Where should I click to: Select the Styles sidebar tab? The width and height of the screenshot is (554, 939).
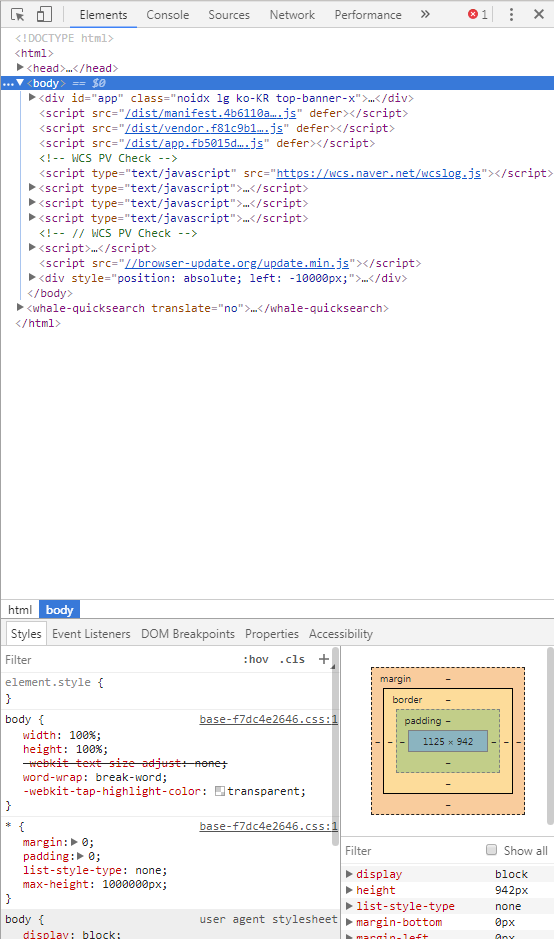(x=26, y=634)
